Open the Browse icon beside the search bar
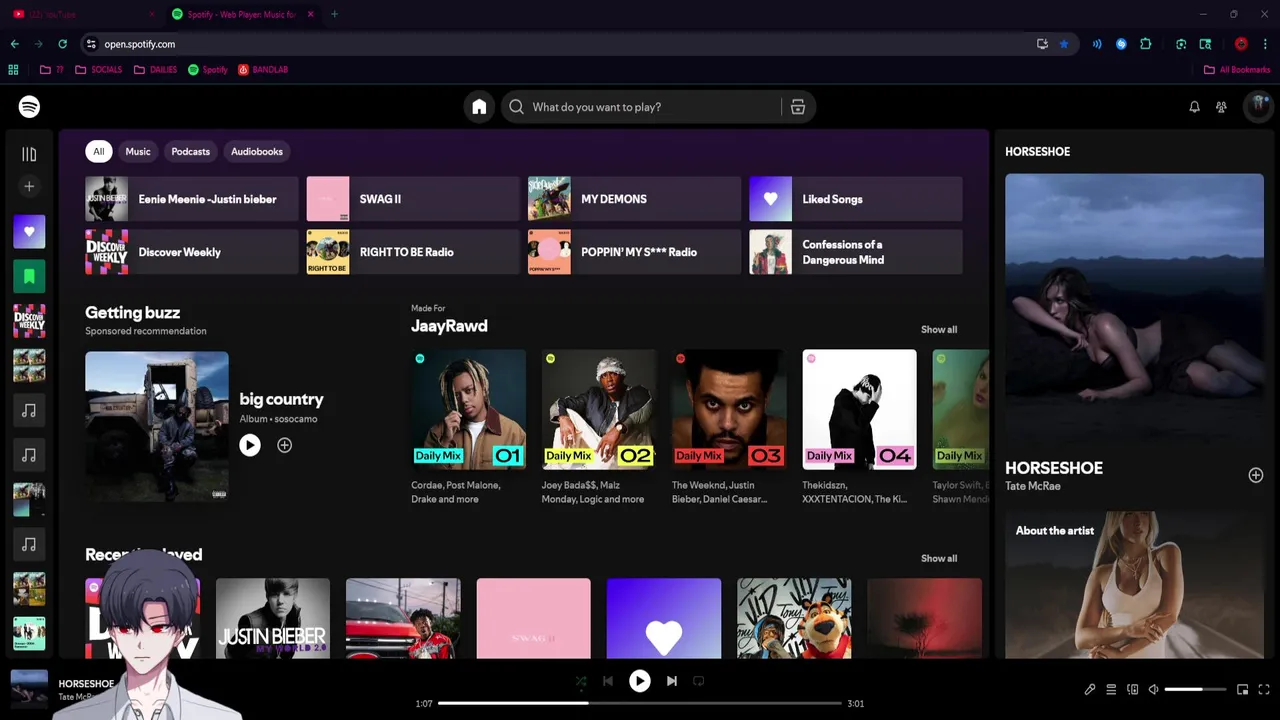The width and height of the screenshot is (1280, 720). [x=798, y=107]
